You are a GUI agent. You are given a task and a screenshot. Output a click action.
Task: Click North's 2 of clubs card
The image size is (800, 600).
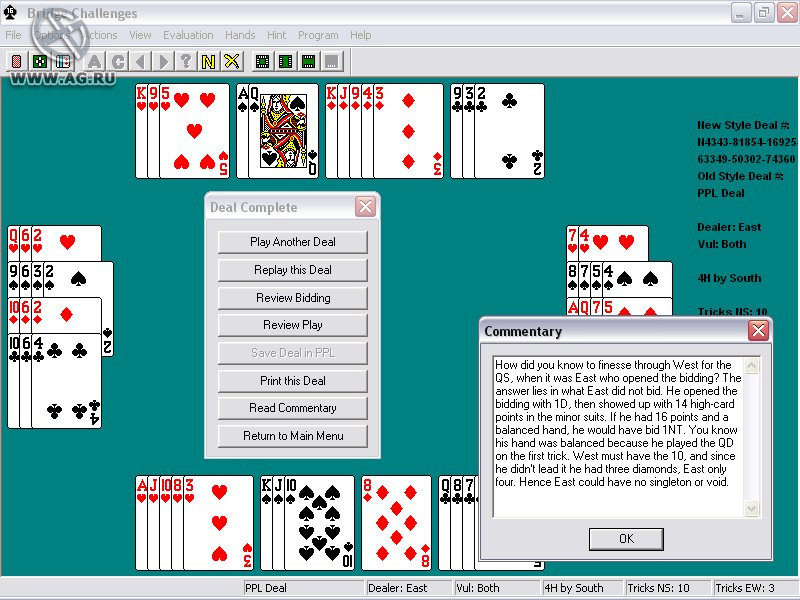tap(509, 131)
